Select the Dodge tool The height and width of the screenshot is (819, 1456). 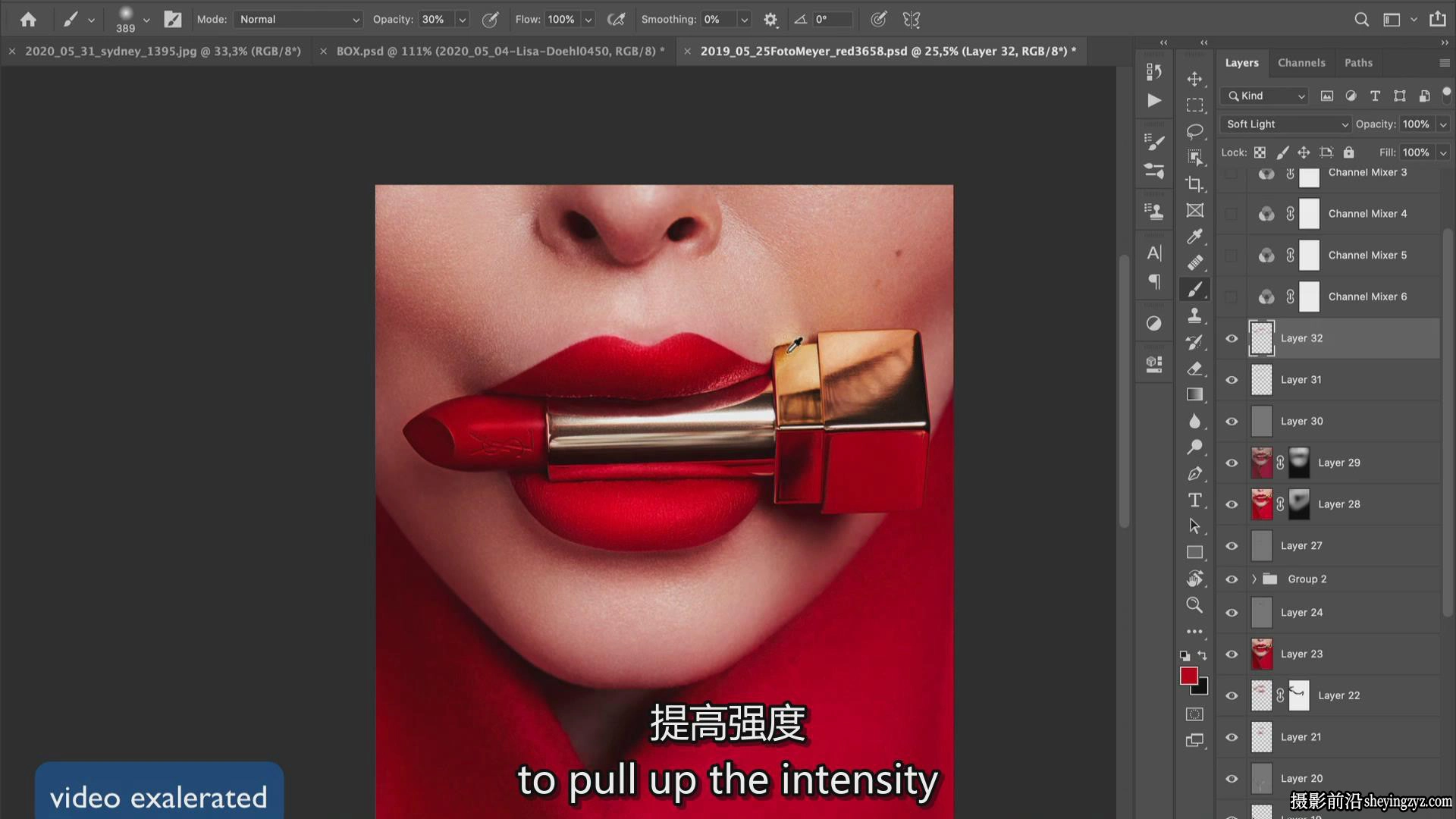[1194, 447]
